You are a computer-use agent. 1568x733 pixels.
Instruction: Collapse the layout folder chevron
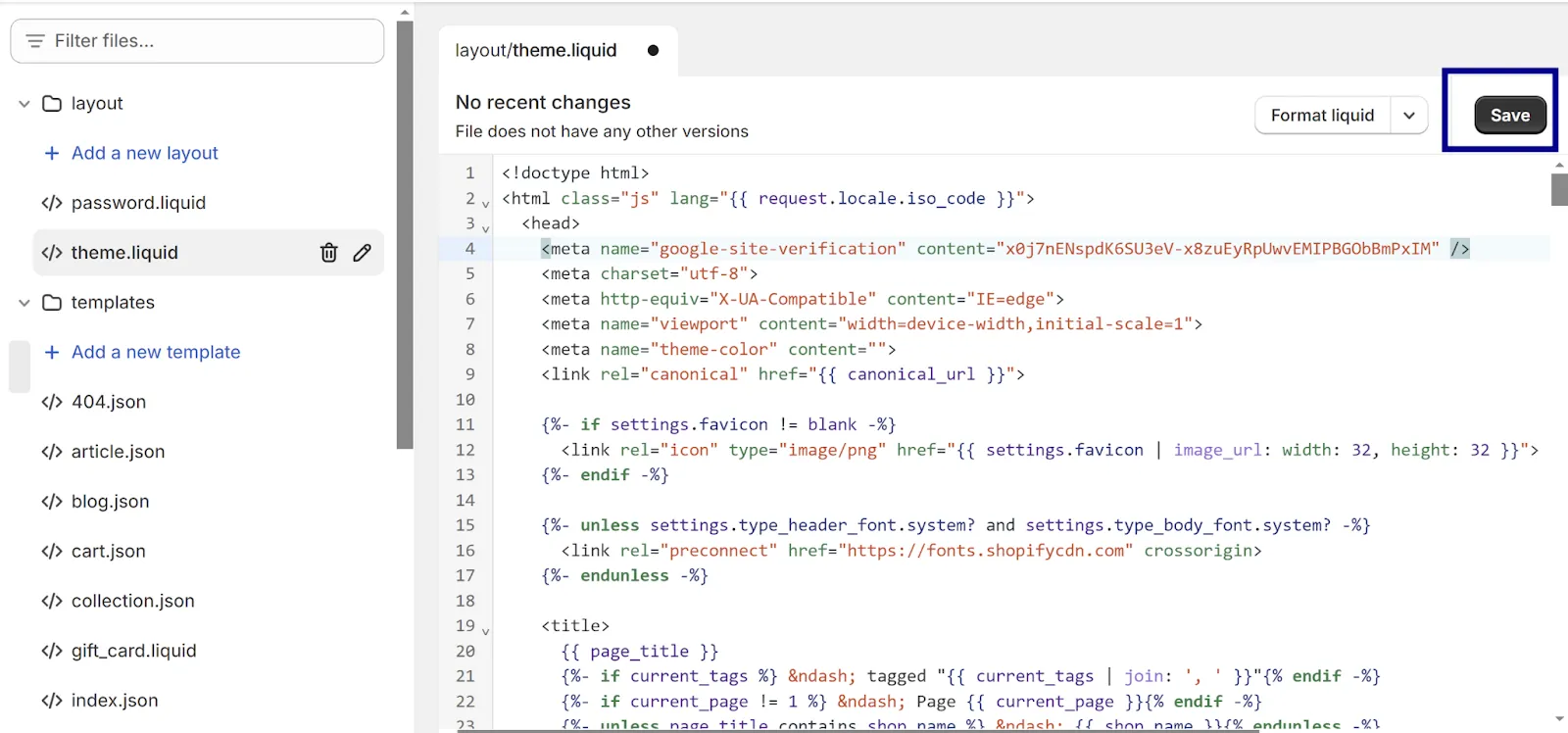coord(24,104)
